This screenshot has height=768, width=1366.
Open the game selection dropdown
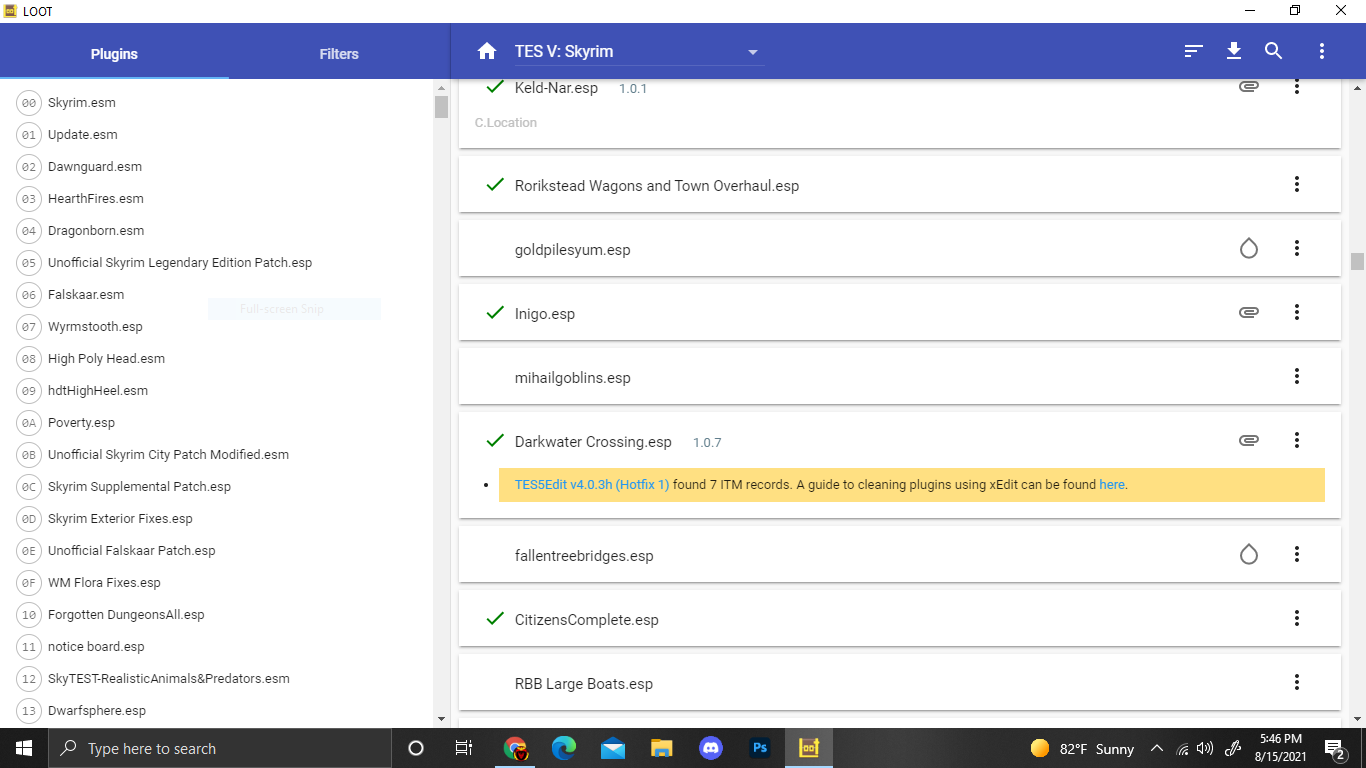click(x=639, y=52)
